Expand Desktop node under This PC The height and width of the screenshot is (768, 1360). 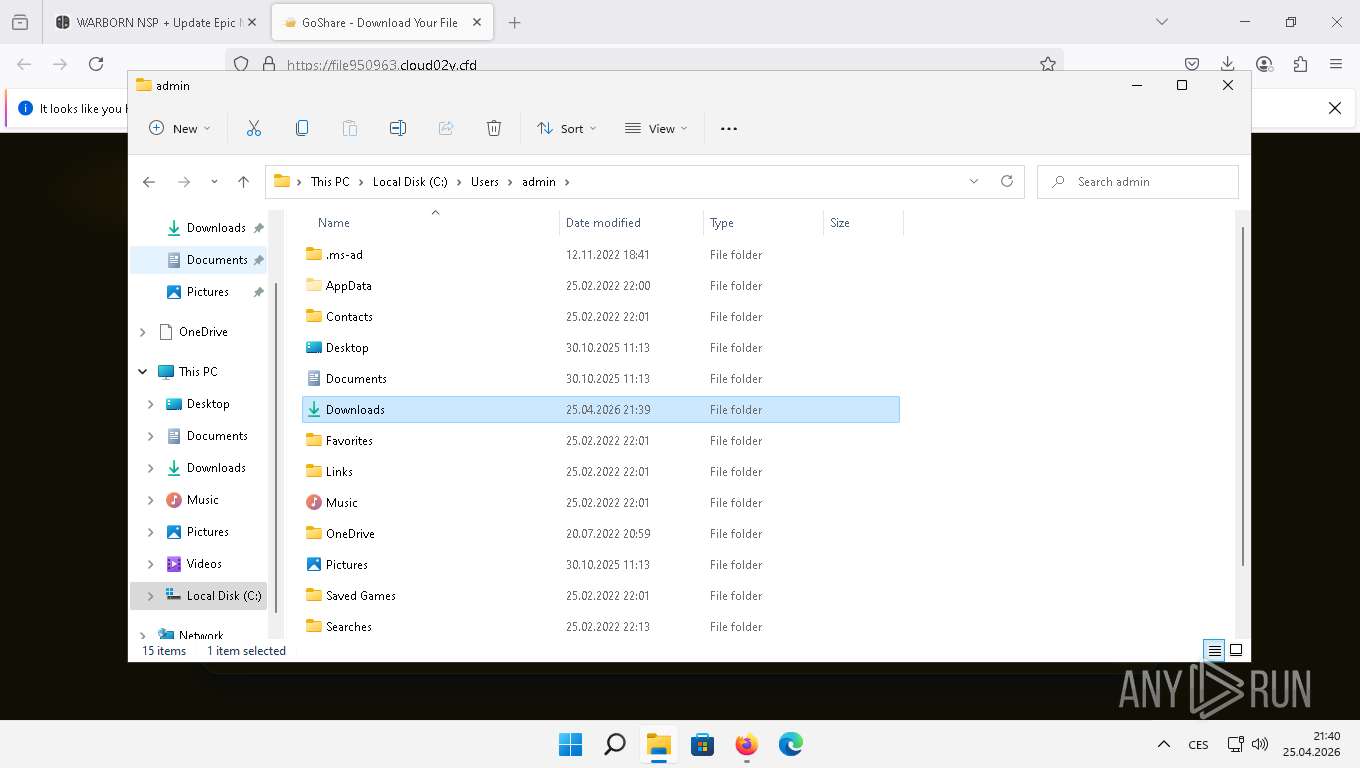(x=151, y=404)
